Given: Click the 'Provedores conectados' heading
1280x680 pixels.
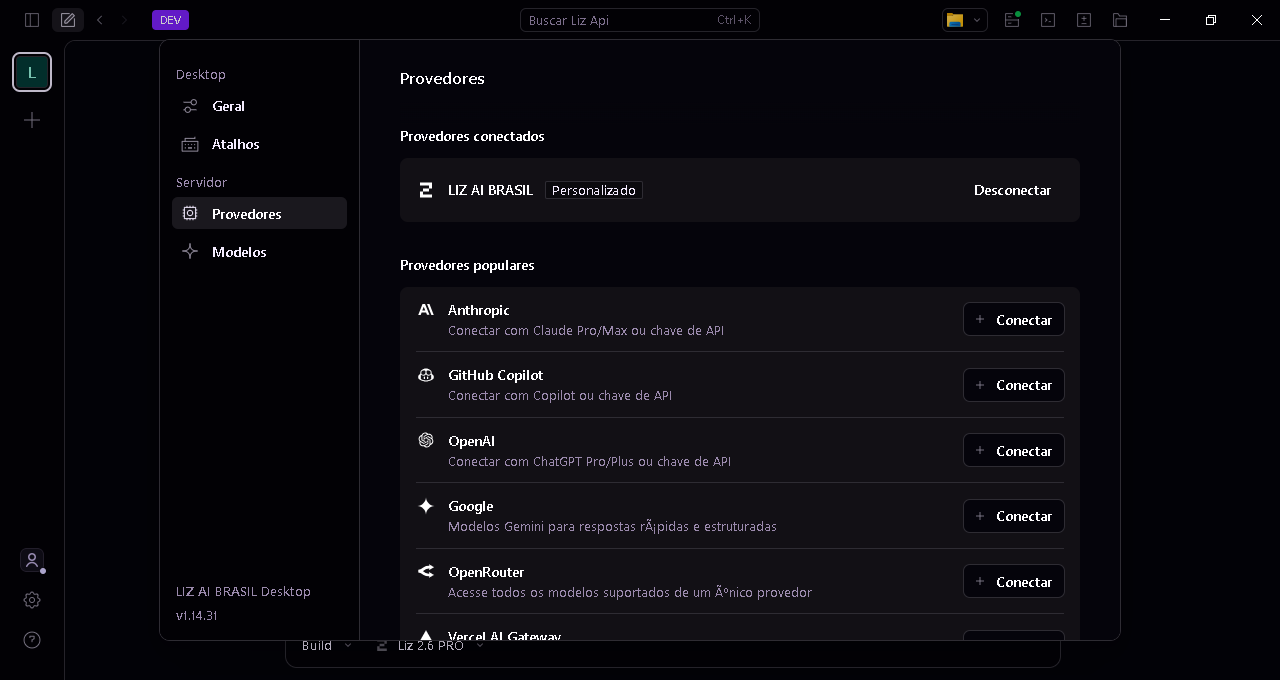Looking at the screenshot, I should point(472,136).
